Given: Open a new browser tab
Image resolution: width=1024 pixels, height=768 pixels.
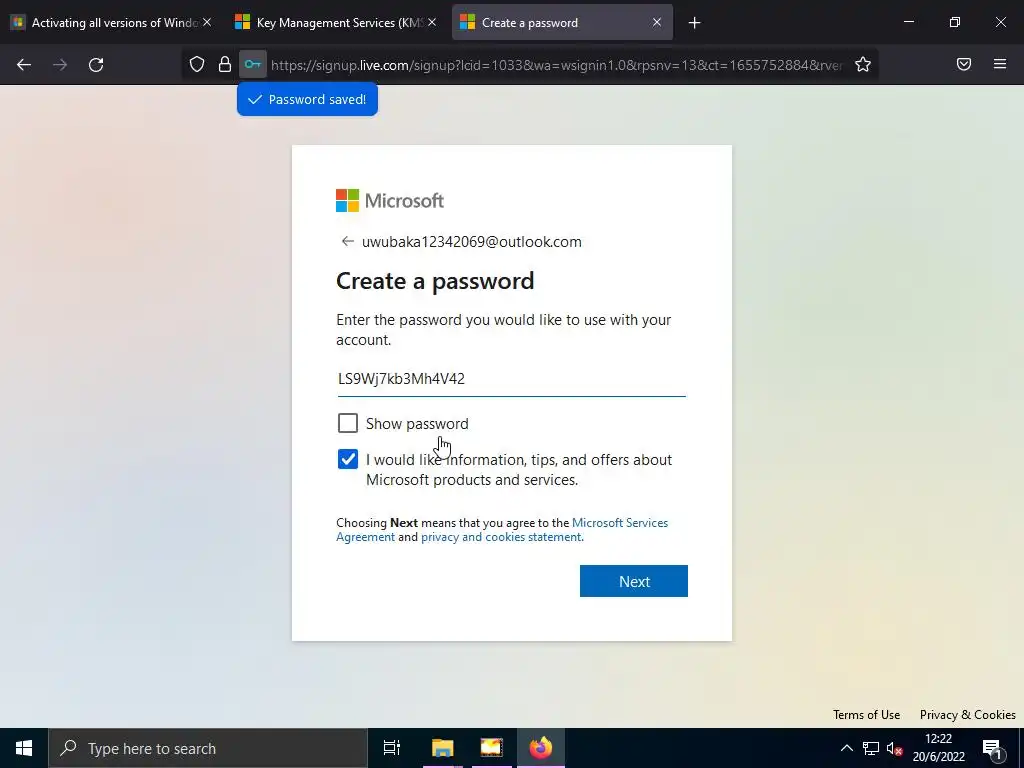Looking at the screenshot, I should tap(694, 23).
